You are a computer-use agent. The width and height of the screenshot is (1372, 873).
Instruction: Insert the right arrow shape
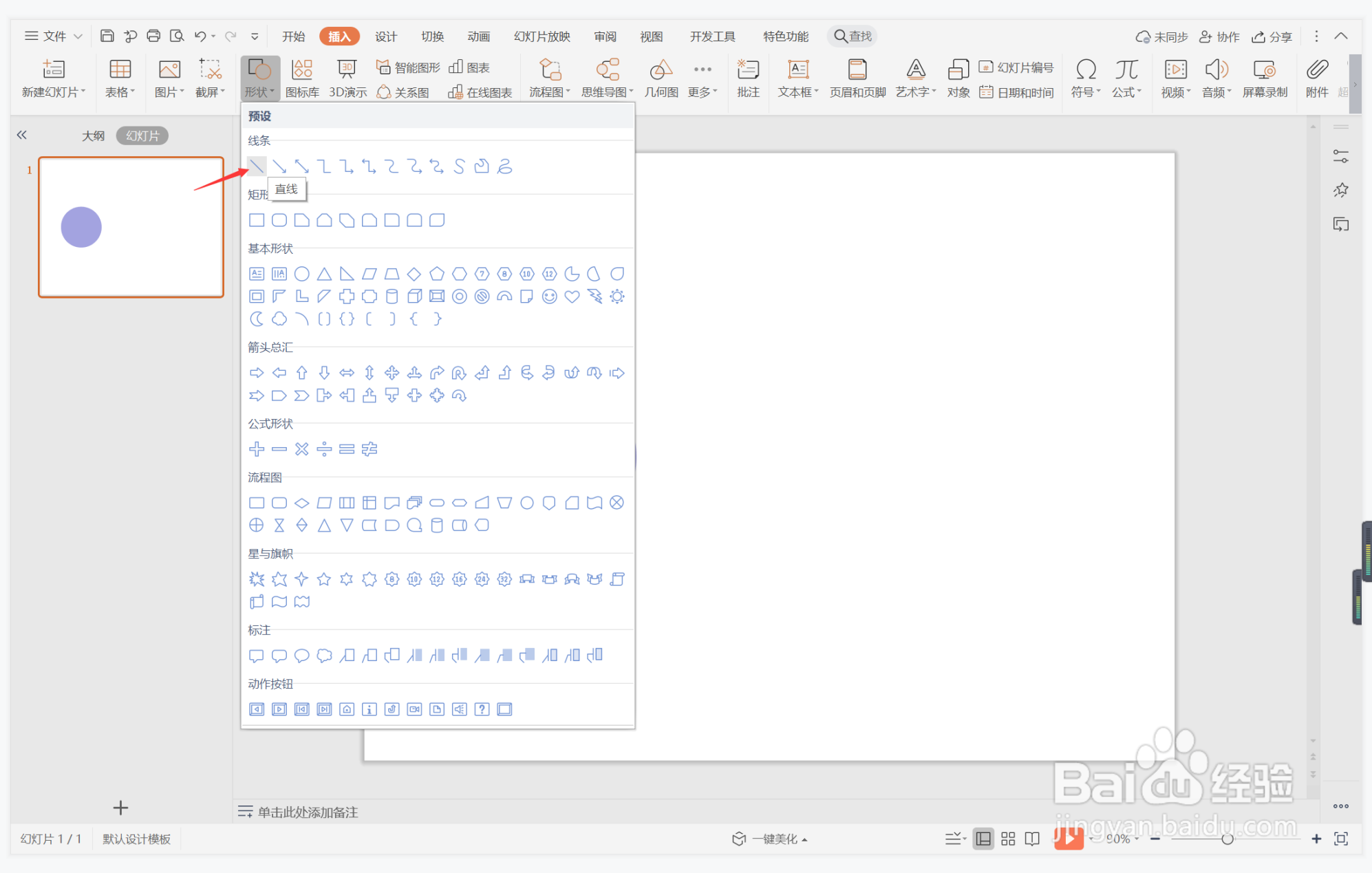point(257,373)
